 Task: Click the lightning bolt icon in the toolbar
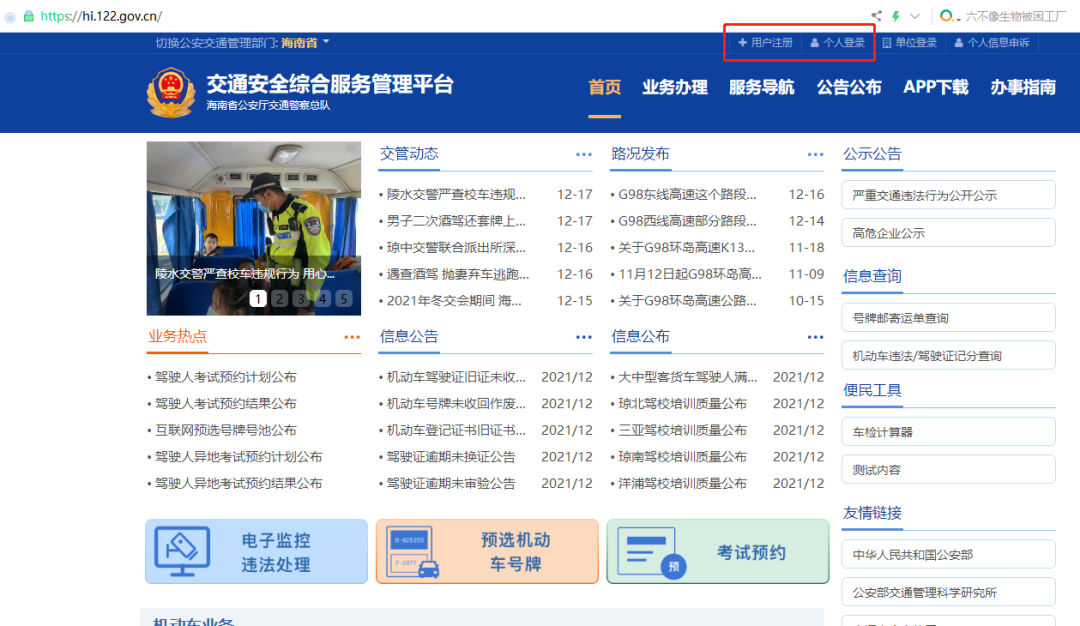point(897,15)
